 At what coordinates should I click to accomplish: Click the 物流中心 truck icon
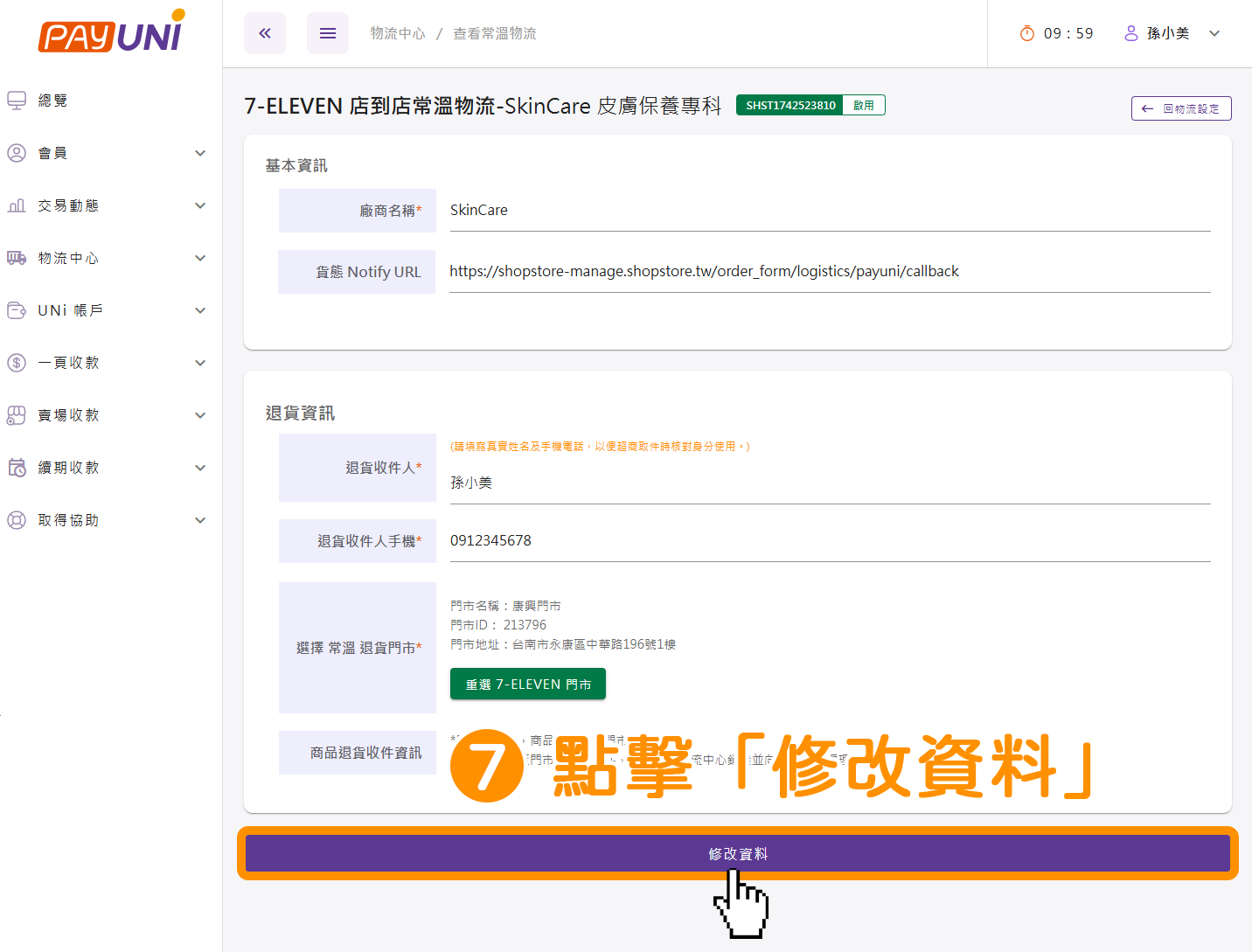(x=17, y=258)
